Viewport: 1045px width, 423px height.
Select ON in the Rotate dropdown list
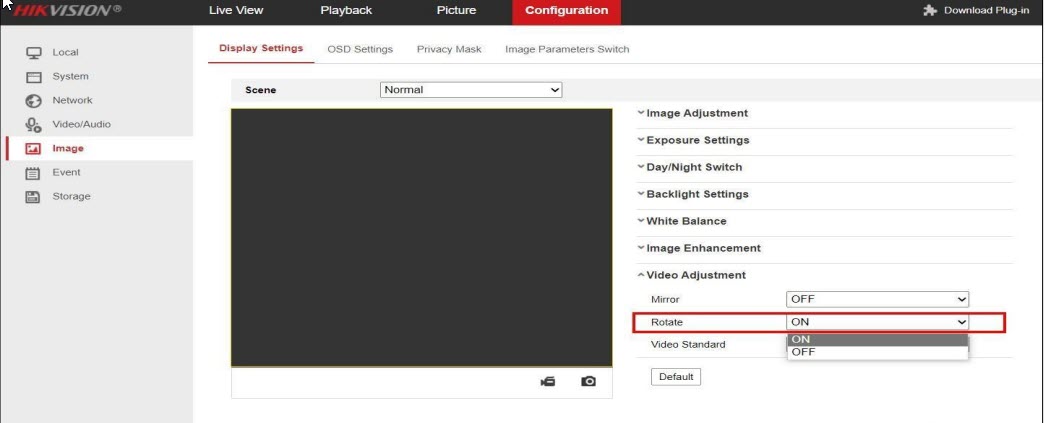point(877,339)
